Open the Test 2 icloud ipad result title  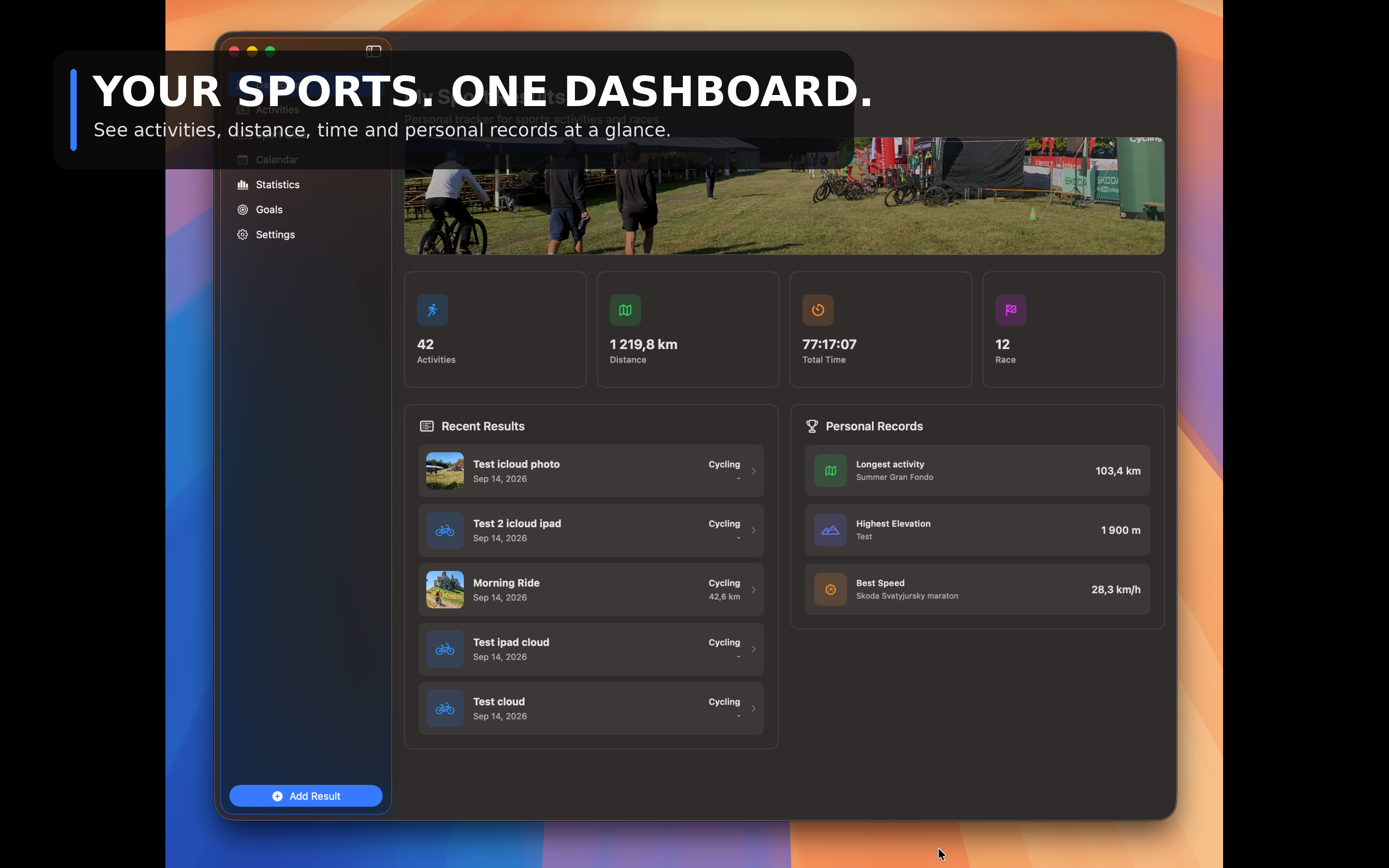click(x=517, y=524)
